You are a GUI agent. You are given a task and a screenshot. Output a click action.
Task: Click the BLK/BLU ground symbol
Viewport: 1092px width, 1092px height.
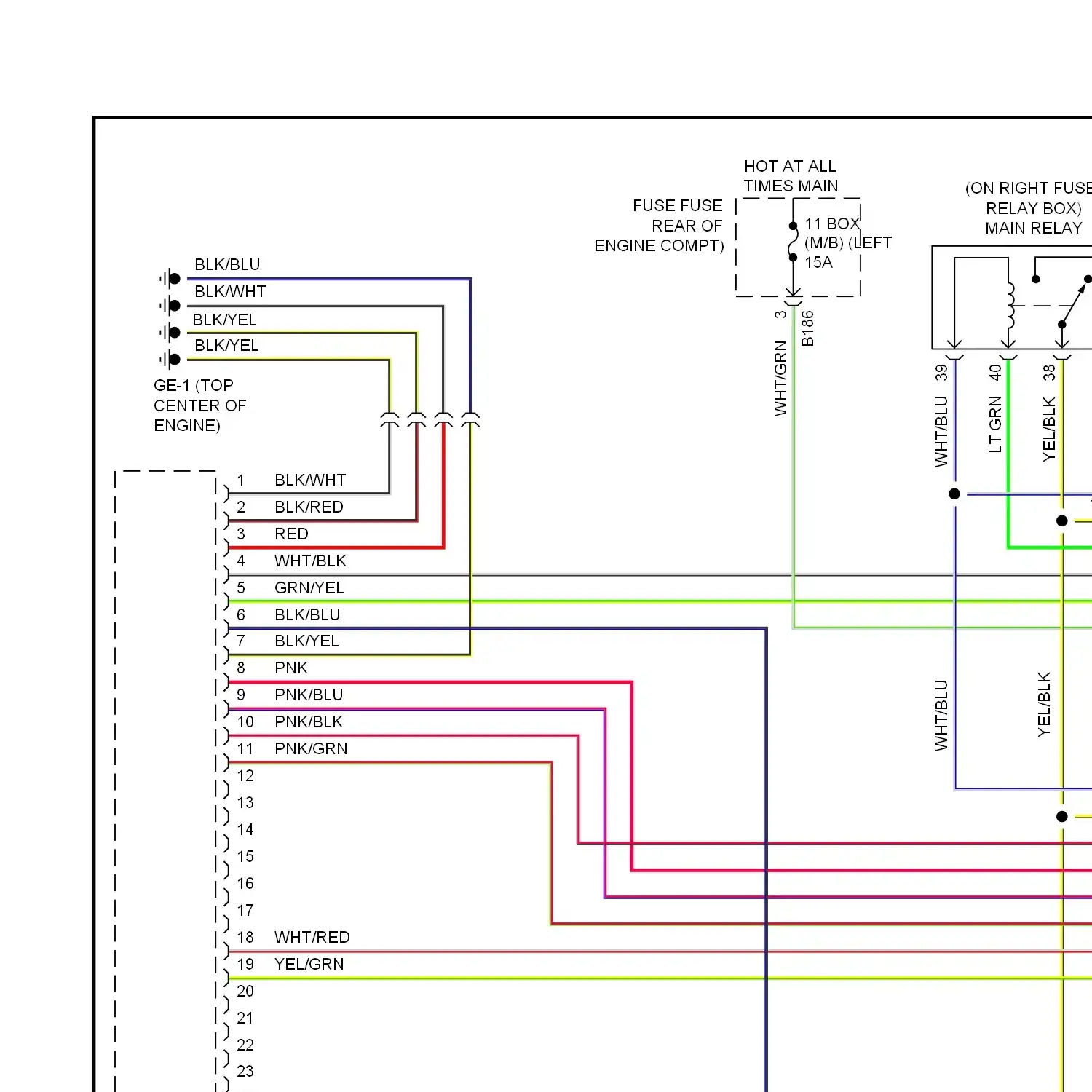click(170, 279)
